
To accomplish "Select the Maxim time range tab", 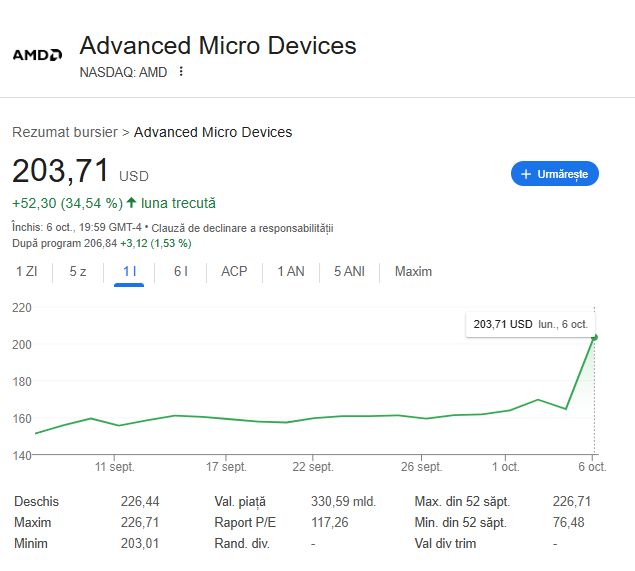I will point(413,271).
